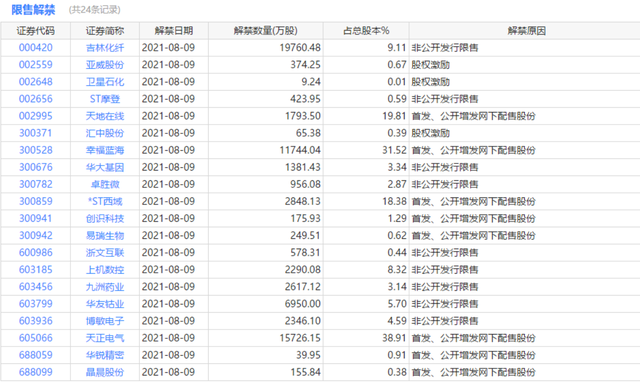This screenshot has width=640, height=382.
Task: Open stock code 688099
Action: 36,372
